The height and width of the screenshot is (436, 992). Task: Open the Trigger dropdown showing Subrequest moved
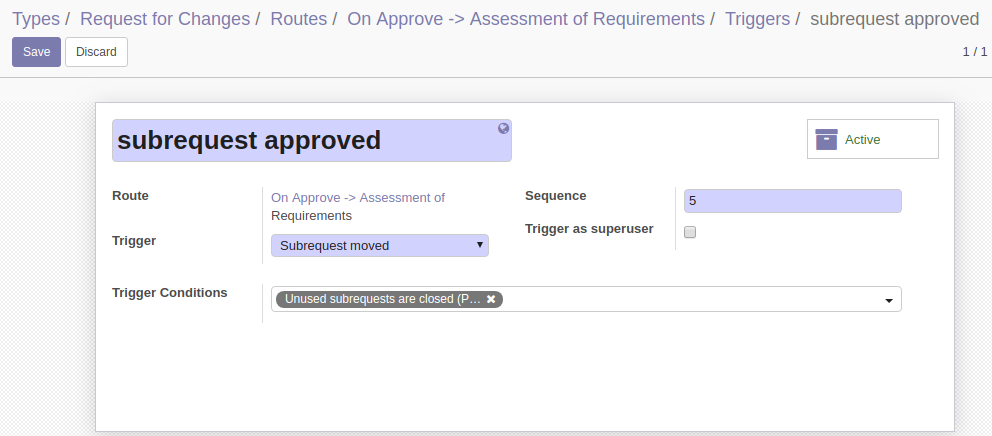[380, 246]
